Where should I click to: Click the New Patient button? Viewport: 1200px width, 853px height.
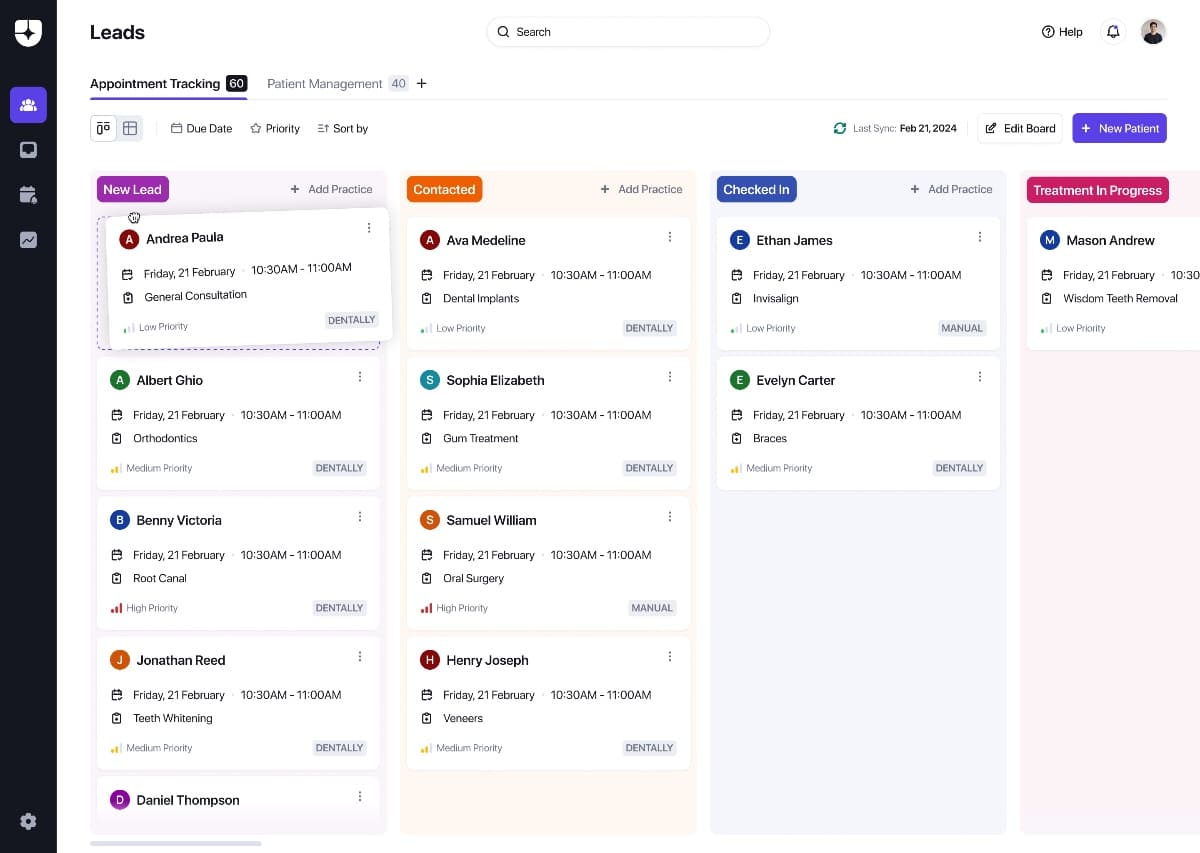tap(1119, 128)
